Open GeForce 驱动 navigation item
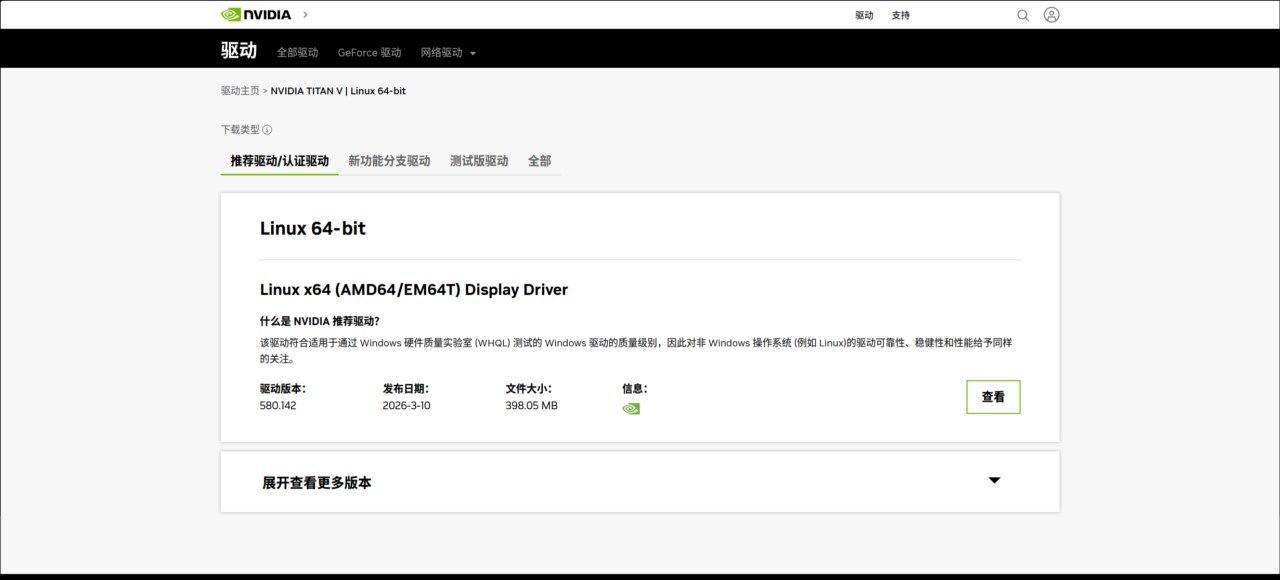The image size is (1280, 580). (369, 53)
